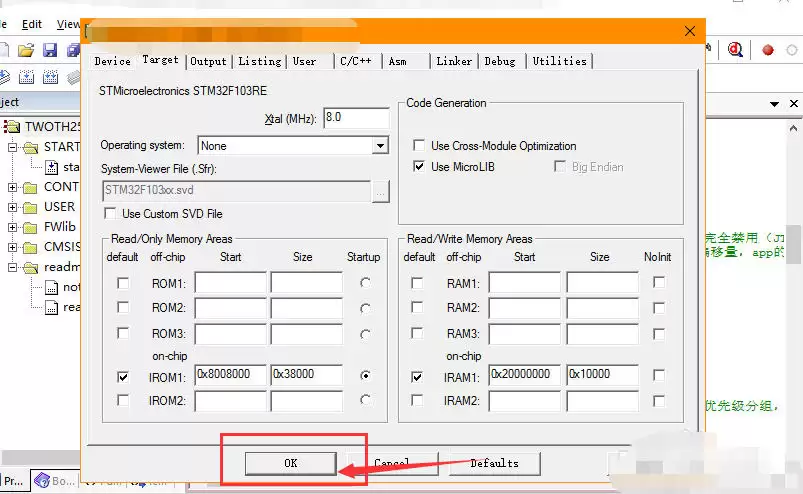Check the ROM1 default checkbox
803x494 pixels.
[x=123, y=283]
